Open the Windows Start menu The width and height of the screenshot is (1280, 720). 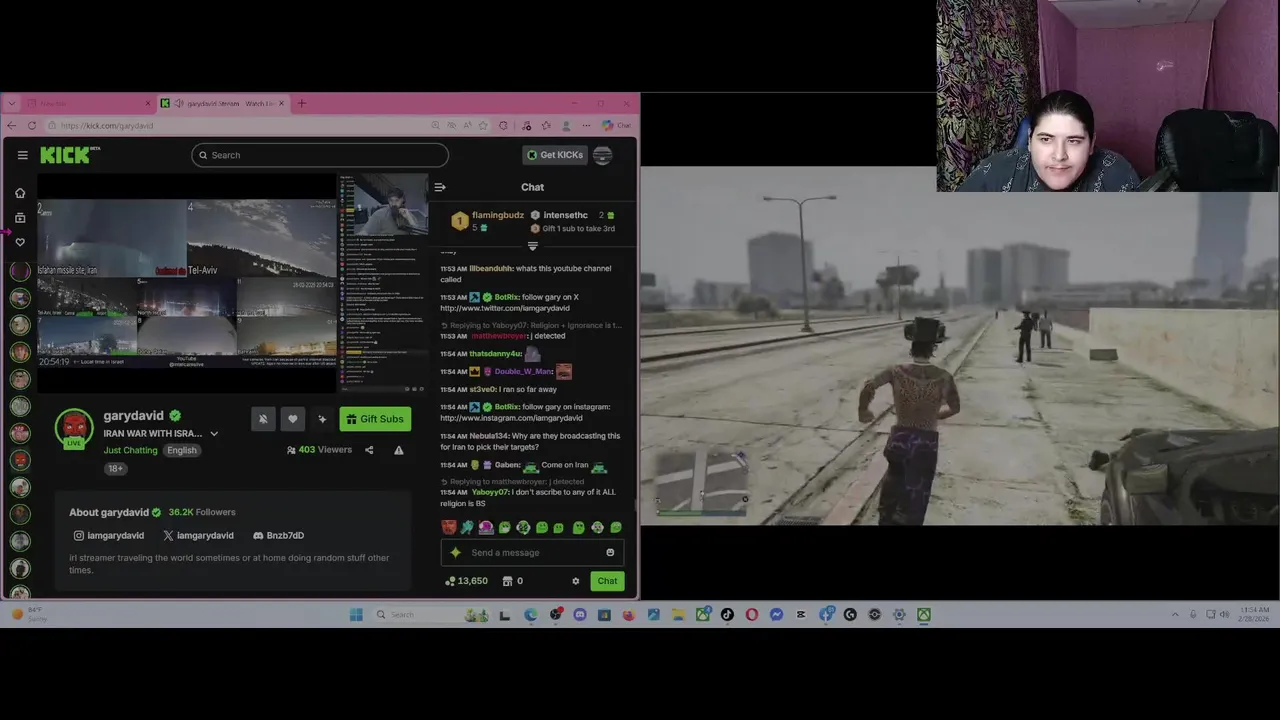[356, 615]
